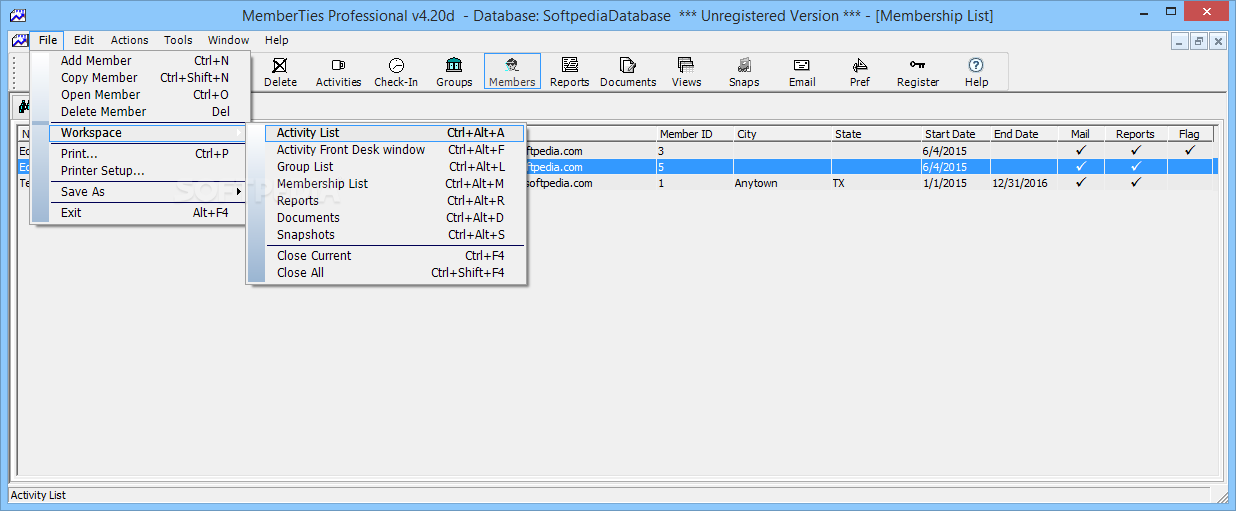
Task: Toggle the Reports checkmark for Anytown member
Action: (1135, 183)
